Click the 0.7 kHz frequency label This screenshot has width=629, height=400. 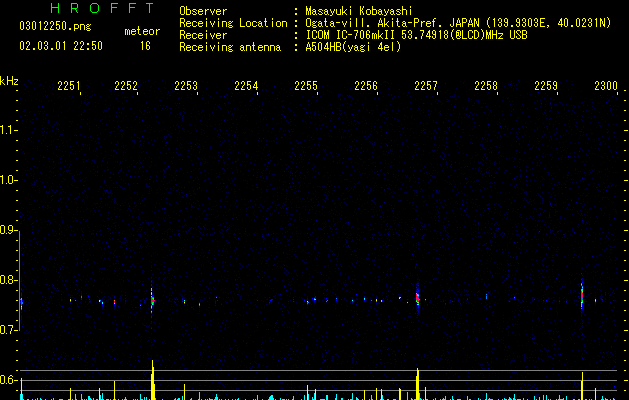coord(8,330)
